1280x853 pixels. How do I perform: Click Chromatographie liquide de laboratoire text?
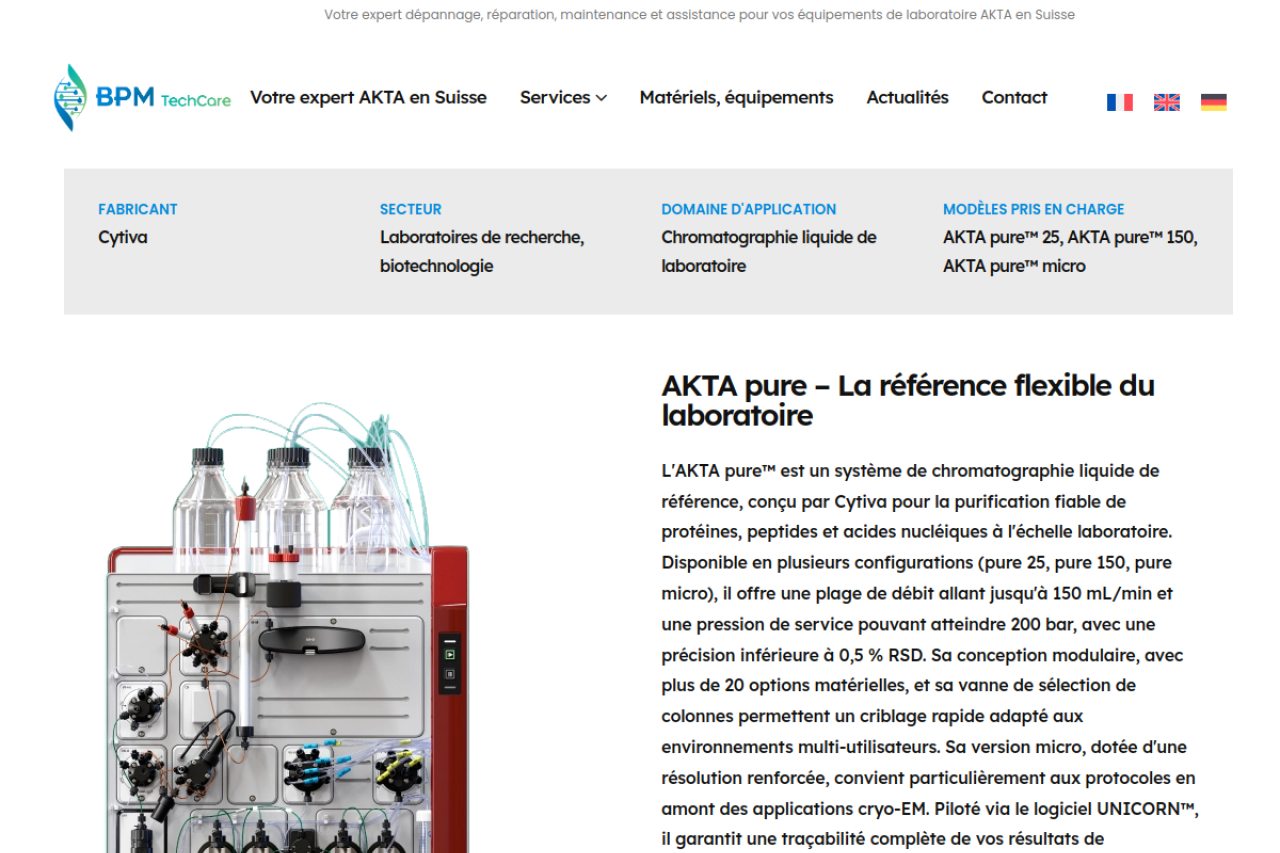769,252
